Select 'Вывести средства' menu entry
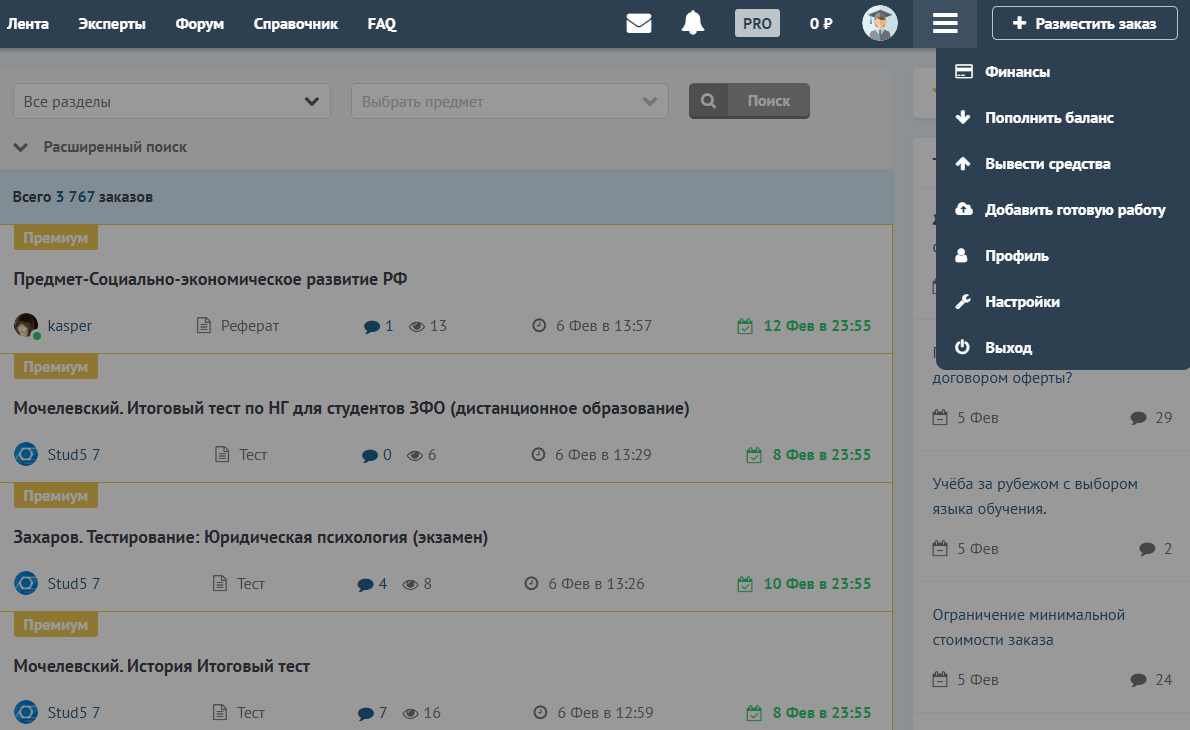Screen dimensions: 1190x730 point(1047,164)
